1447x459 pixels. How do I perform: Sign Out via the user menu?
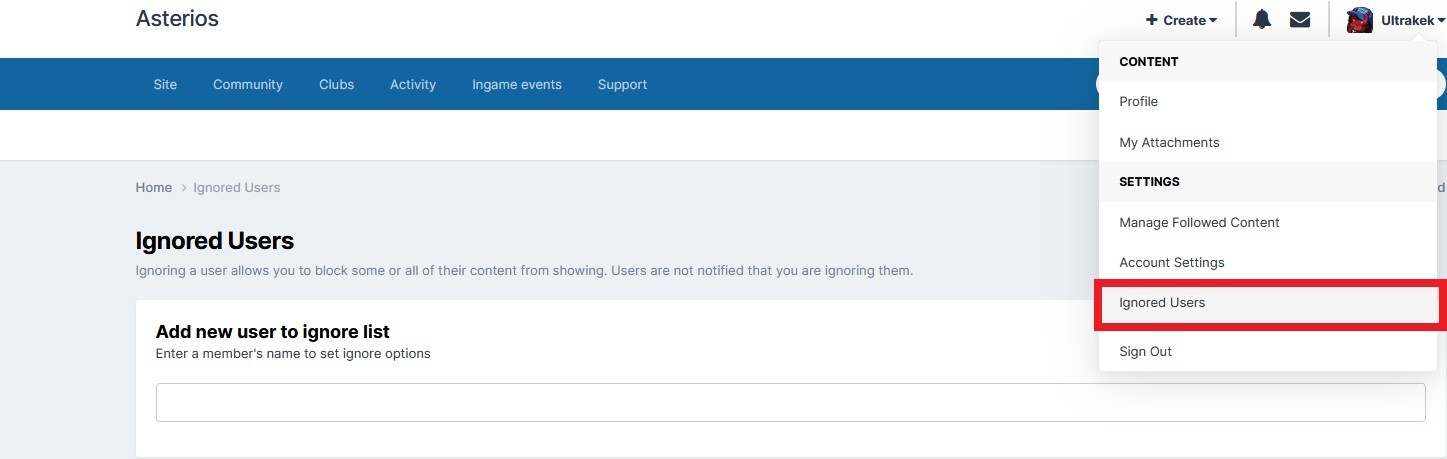1145,352
